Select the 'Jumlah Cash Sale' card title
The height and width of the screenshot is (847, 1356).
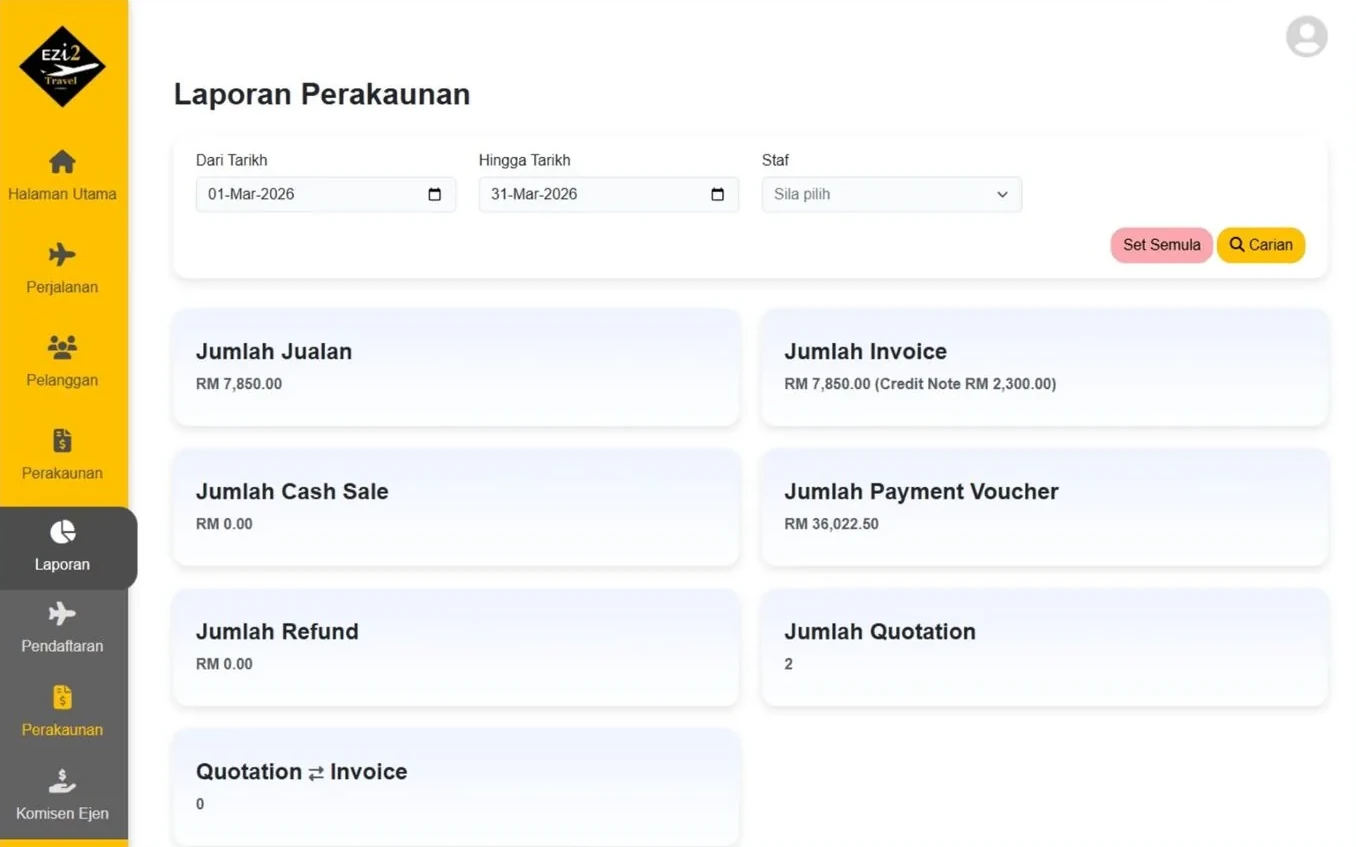coord(292,492)
